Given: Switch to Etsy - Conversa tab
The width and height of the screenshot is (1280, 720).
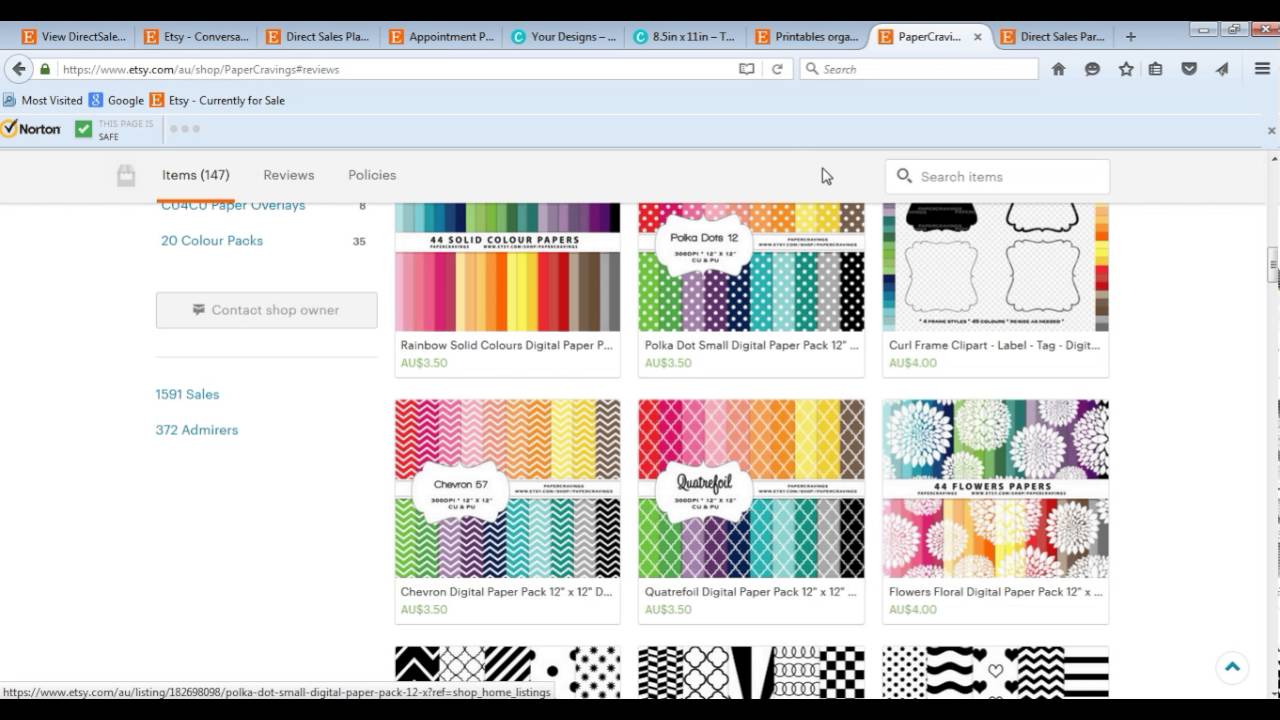Looking at the screenshot, I should (x=196, y=37).
